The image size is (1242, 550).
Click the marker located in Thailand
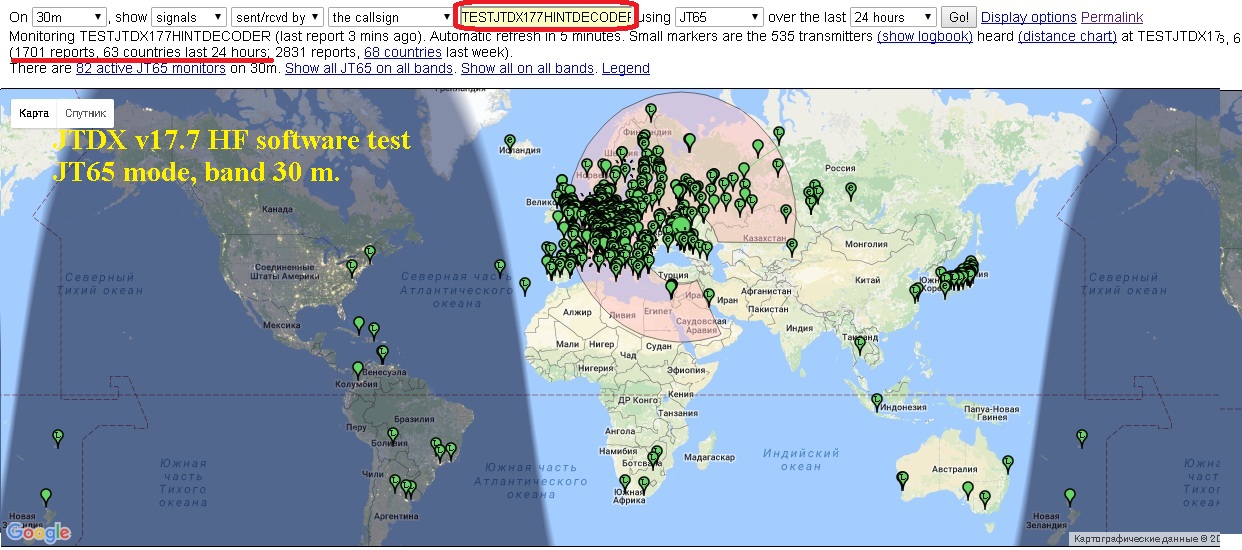(860, 343)
